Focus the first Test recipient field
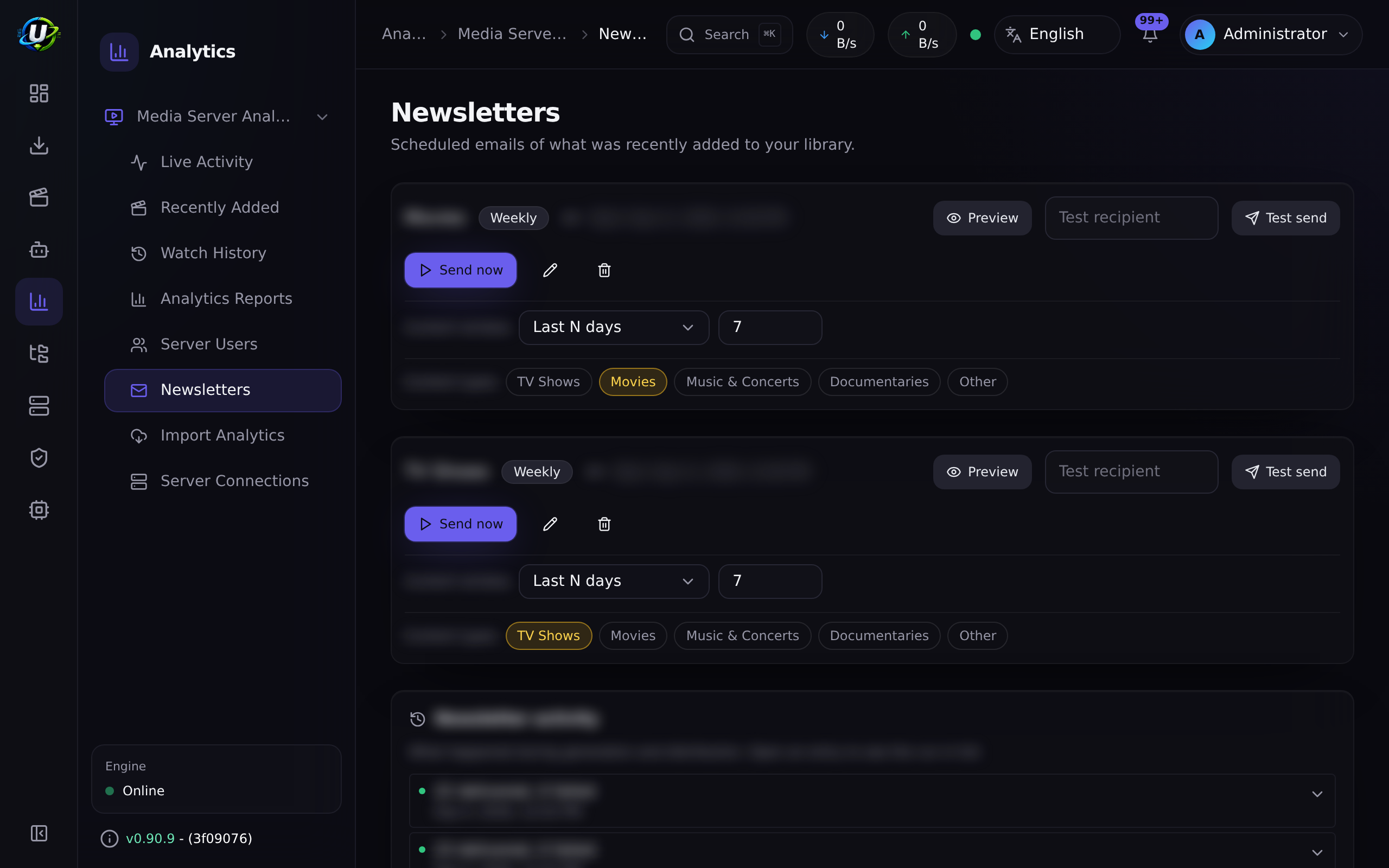 tap(1131, 218)
